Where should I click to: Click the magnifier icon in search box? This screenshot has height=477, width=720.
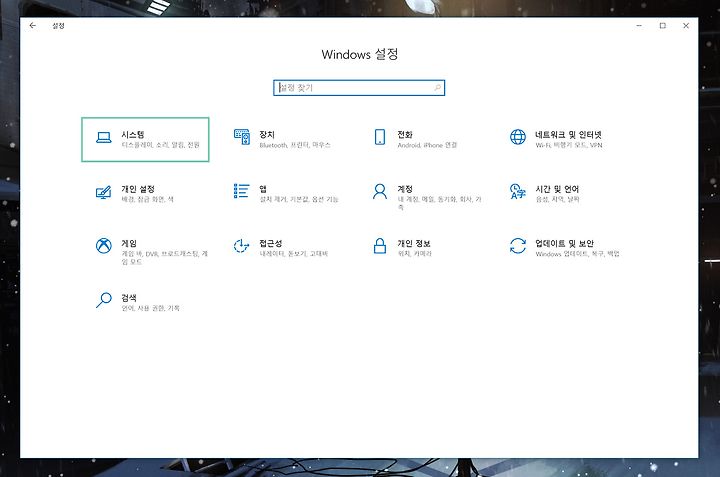pyautogui.click(x=438, y=88)
